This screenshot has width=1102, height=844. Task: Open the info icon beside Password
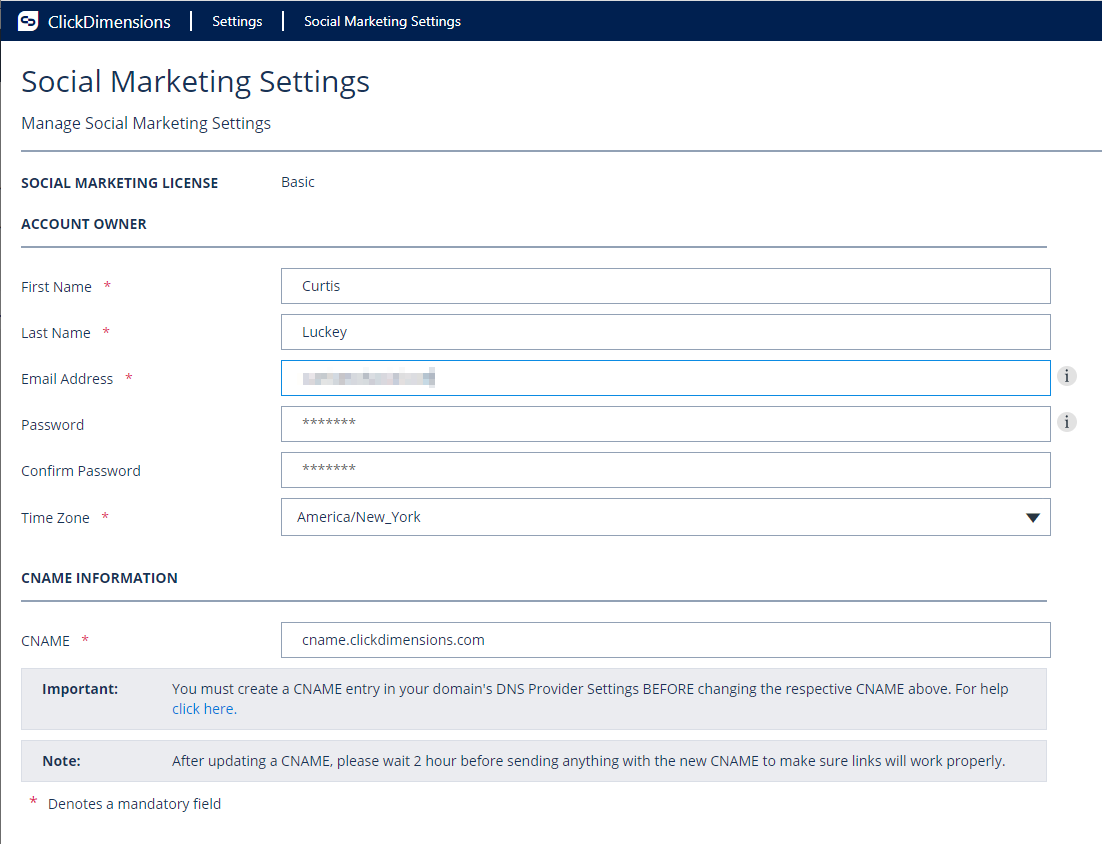pyautogui.click(x=1066, y=422)
